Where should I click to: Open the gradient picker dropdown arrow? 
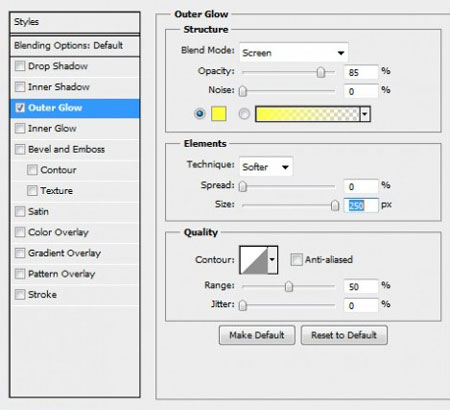365,114
